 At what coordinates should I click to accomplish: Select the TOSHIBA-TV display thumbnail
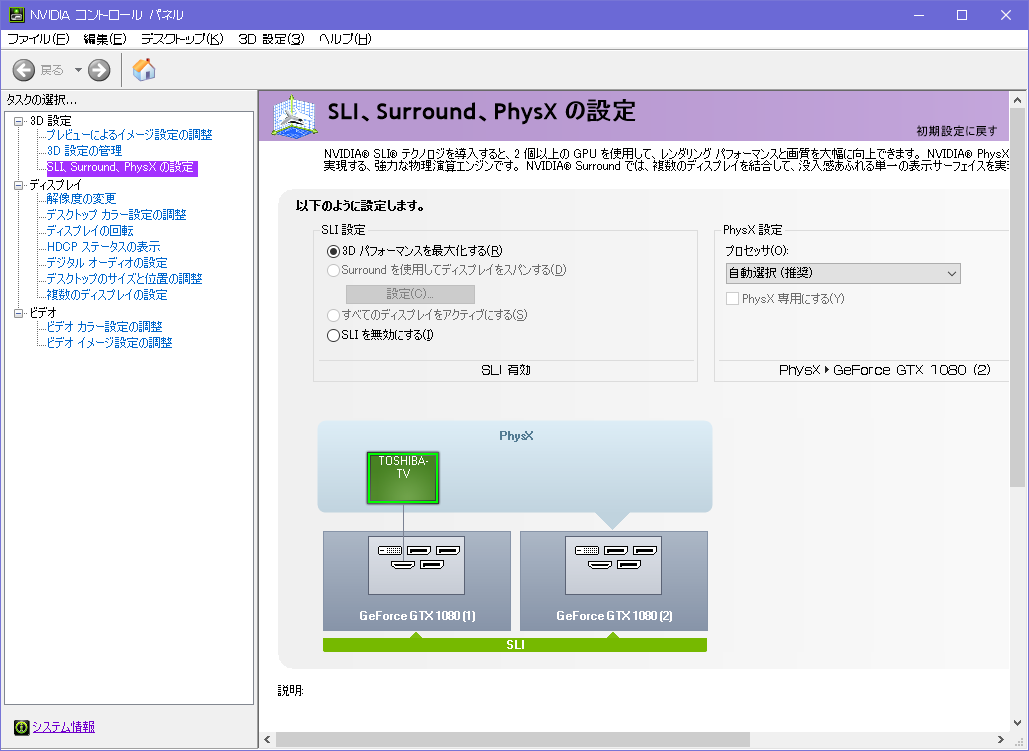(403, 478)
